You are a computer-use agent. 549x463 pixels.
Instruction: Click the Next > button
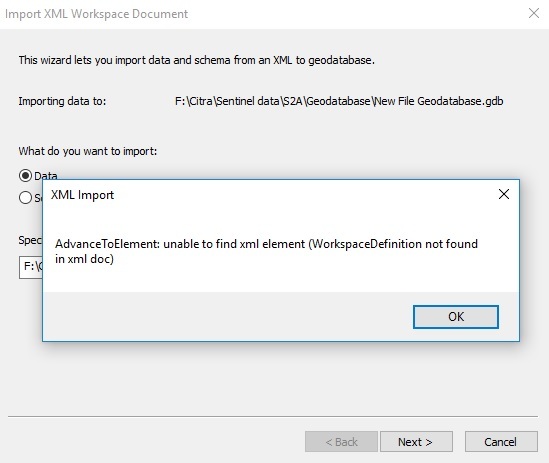click(416, 442)
